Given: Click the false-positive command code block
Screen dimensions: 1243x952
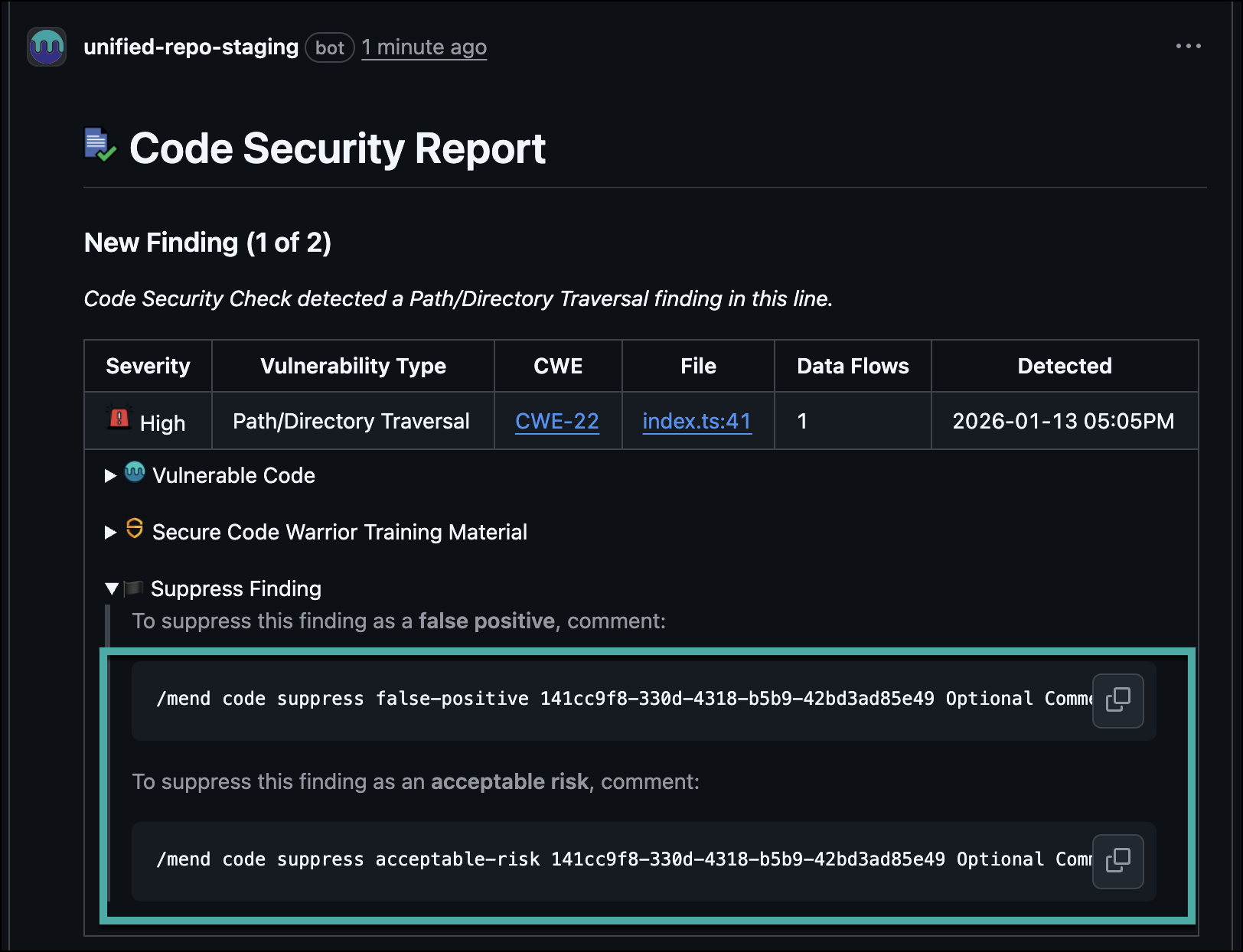Looking at the screenshot, I should point(612,699).
